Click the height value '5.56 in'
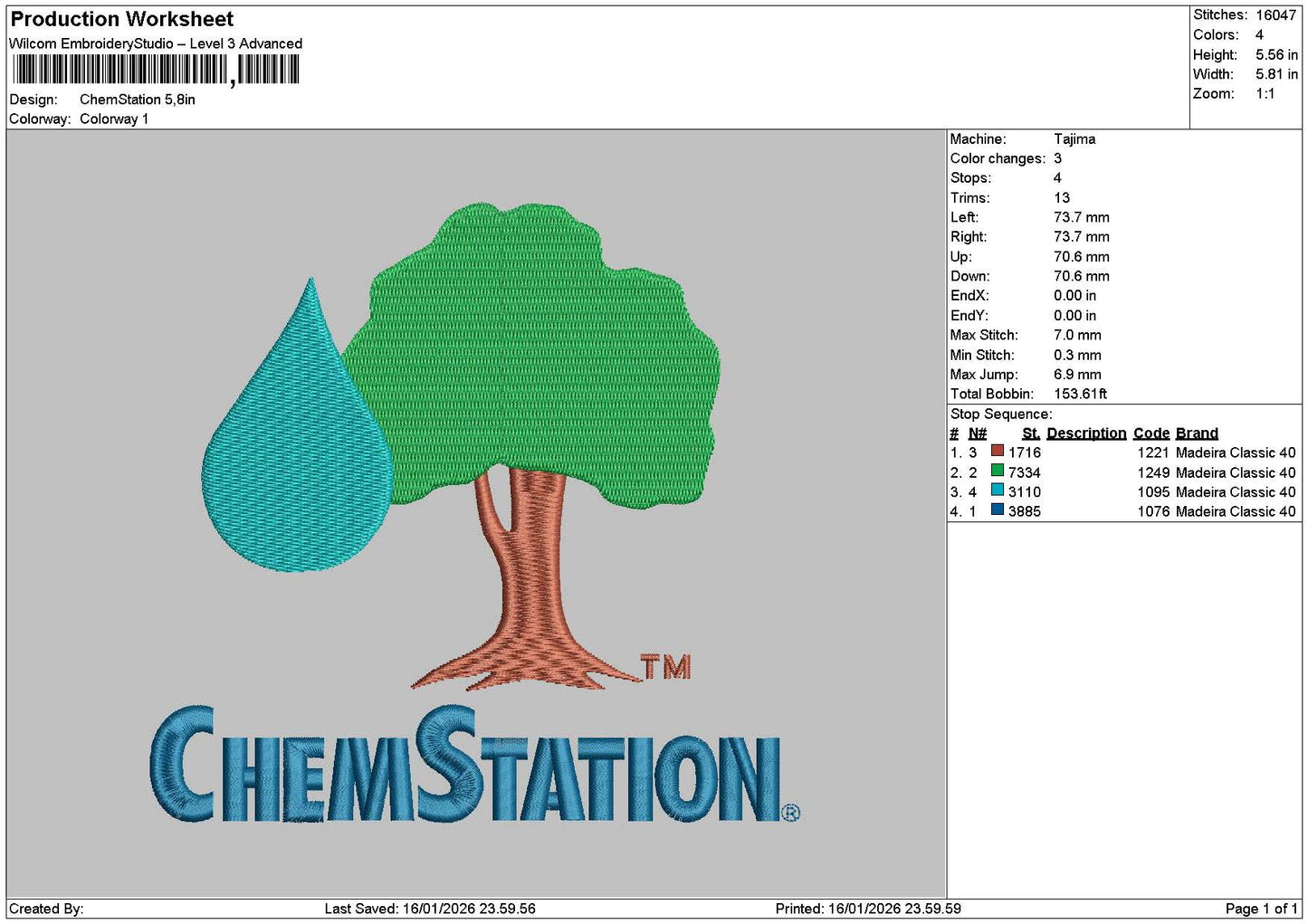This screenshot has width=1308, height=924. pyautogui.click(x=1276, y=55)
